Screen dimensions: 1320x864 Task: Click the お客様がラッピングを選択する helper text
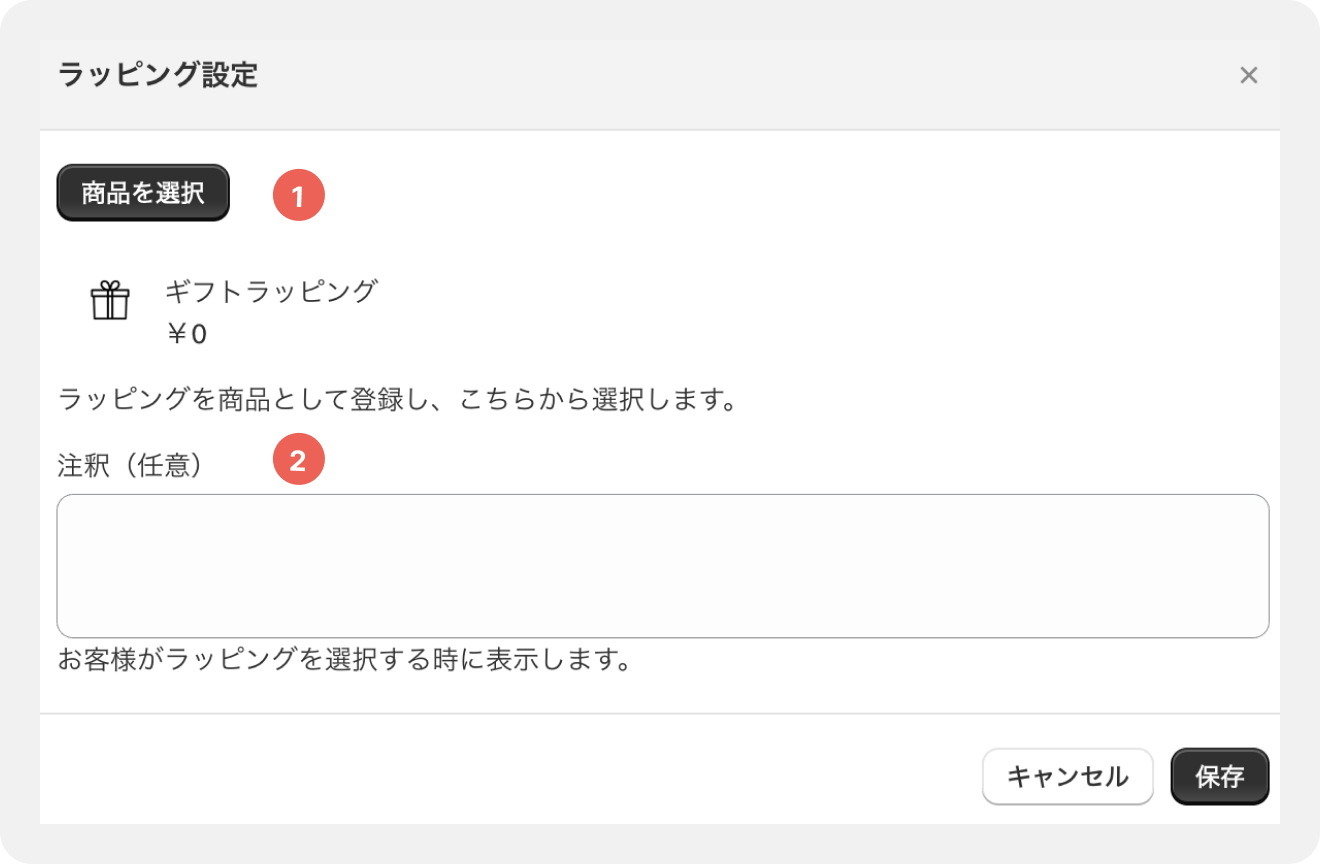[344, 661]
